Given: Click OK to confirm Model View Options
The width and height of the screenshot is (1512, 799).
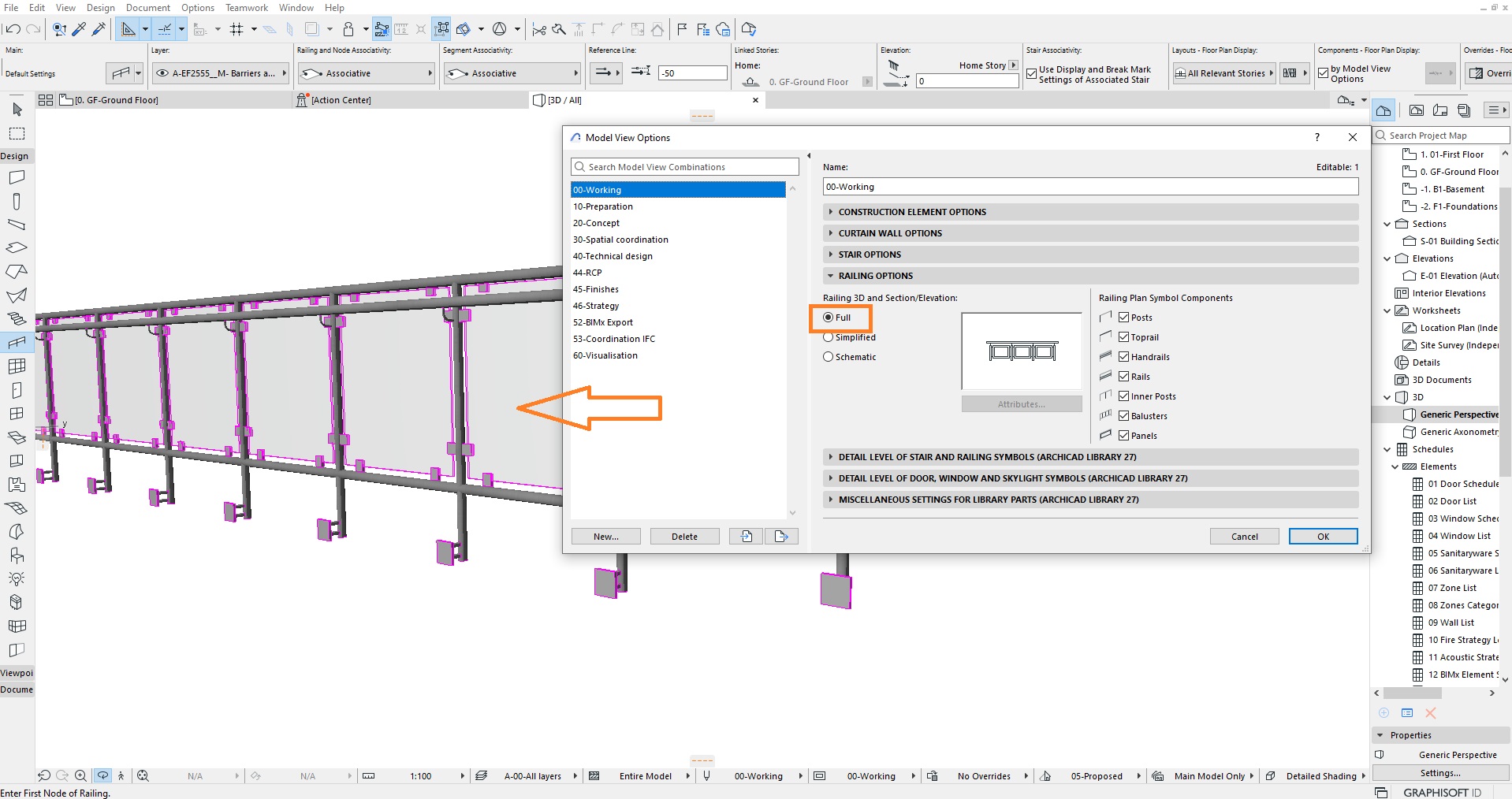Looking at the screenshot, I should [1323, 536].
